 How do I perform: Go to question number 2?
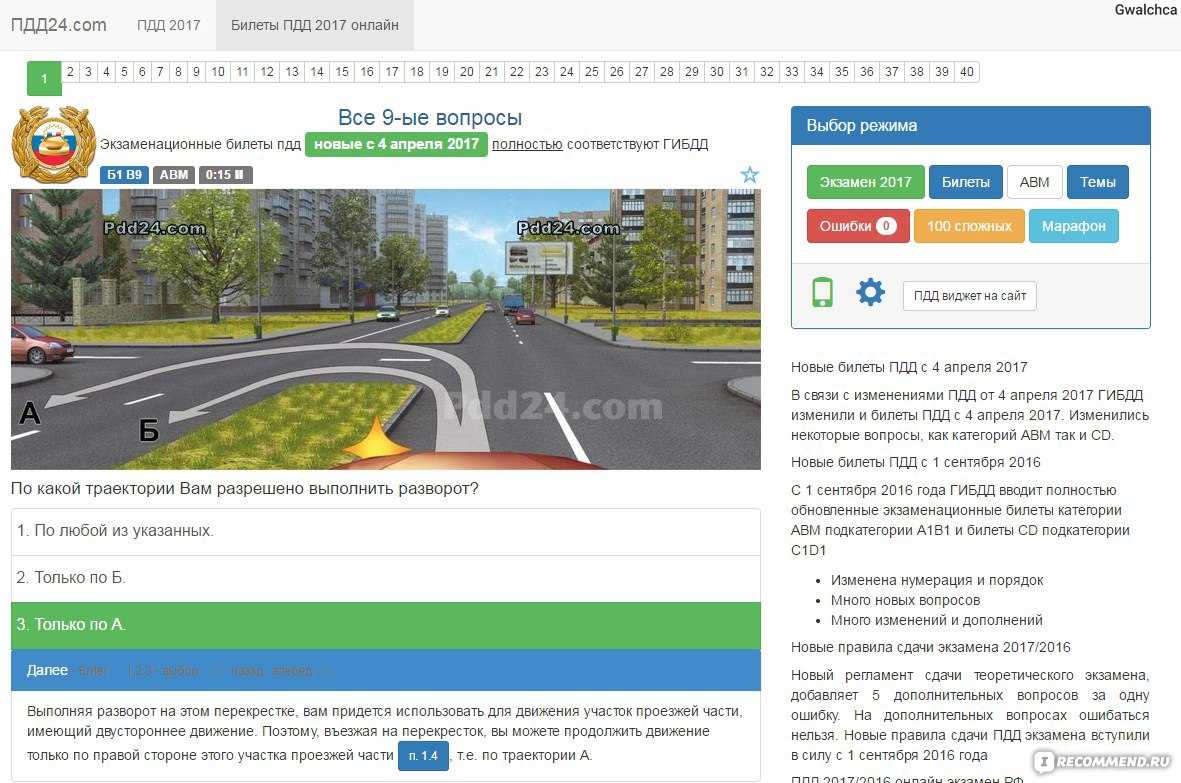coord(70,72)
